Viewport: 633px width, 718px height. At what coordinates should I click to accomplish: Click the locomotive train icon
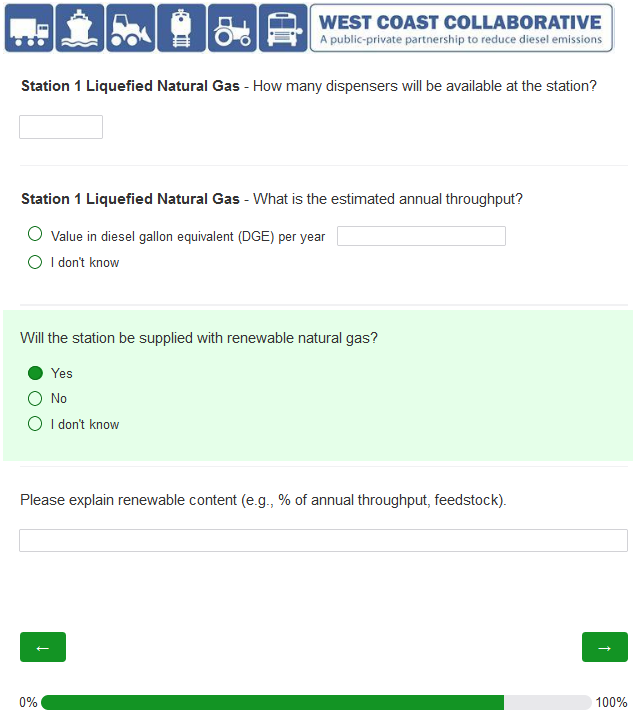click(x=181, y=28)
